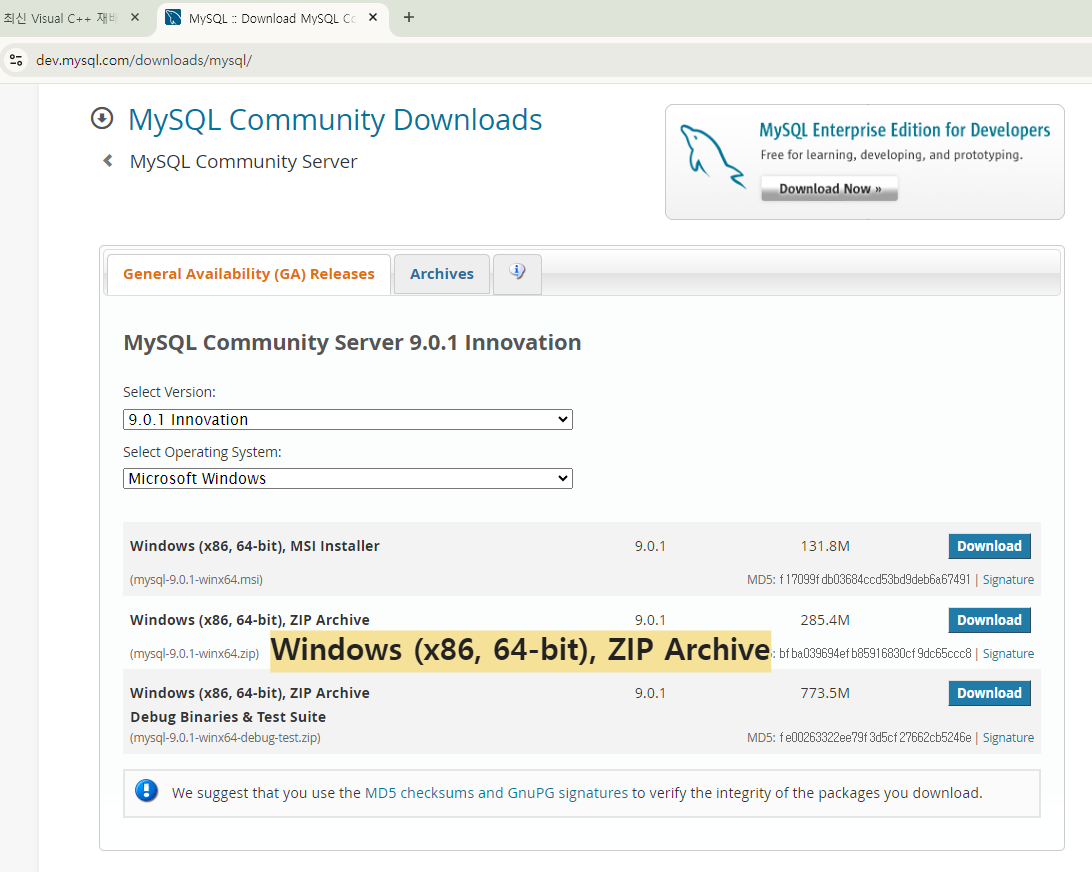Click the back arrow next to MySQL Community Server

click(x=108, y=161)
